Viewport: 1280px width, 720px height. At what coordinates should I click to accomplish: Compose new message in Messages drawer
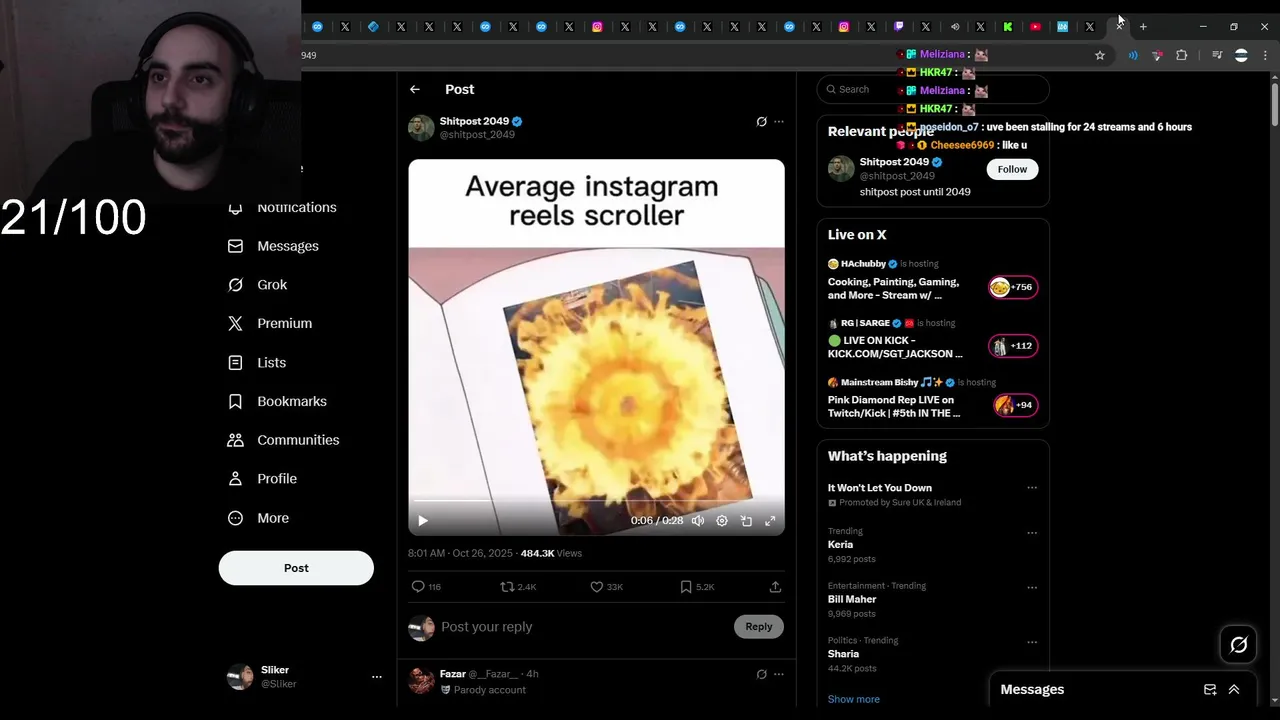pos(1210,689)
